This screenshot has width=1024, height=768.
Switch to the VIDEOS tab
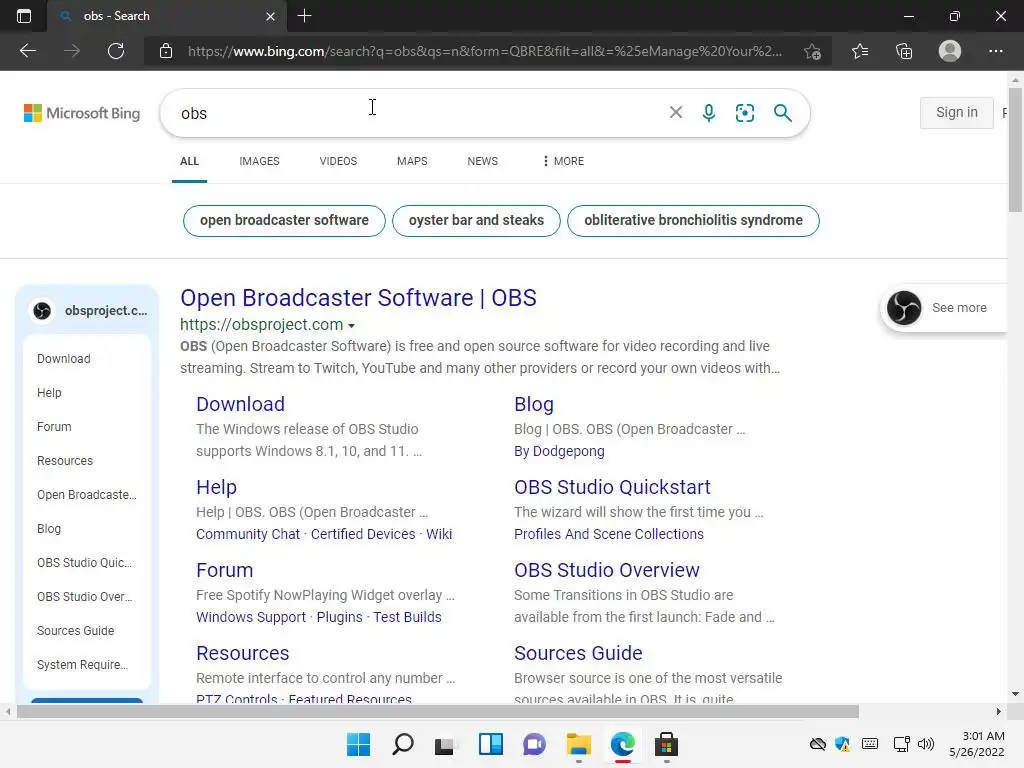click(x=338, y=161)
